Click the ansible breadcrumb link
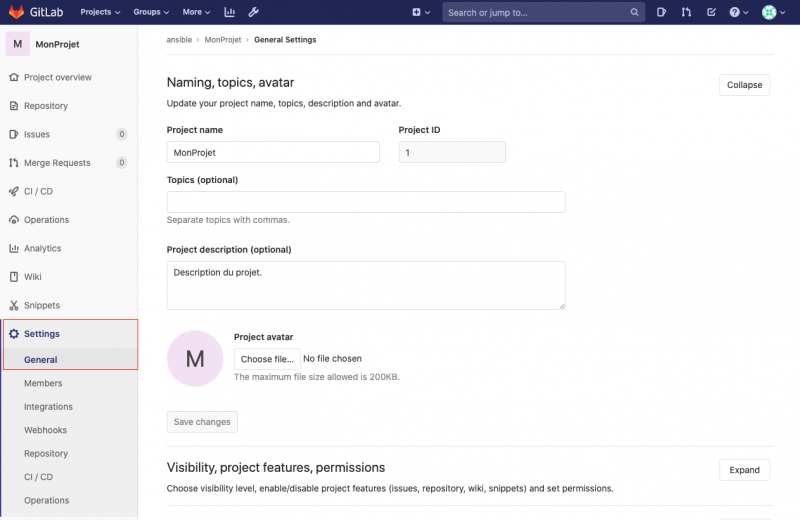This screenshot has height=520, width=800. point(179,40)
